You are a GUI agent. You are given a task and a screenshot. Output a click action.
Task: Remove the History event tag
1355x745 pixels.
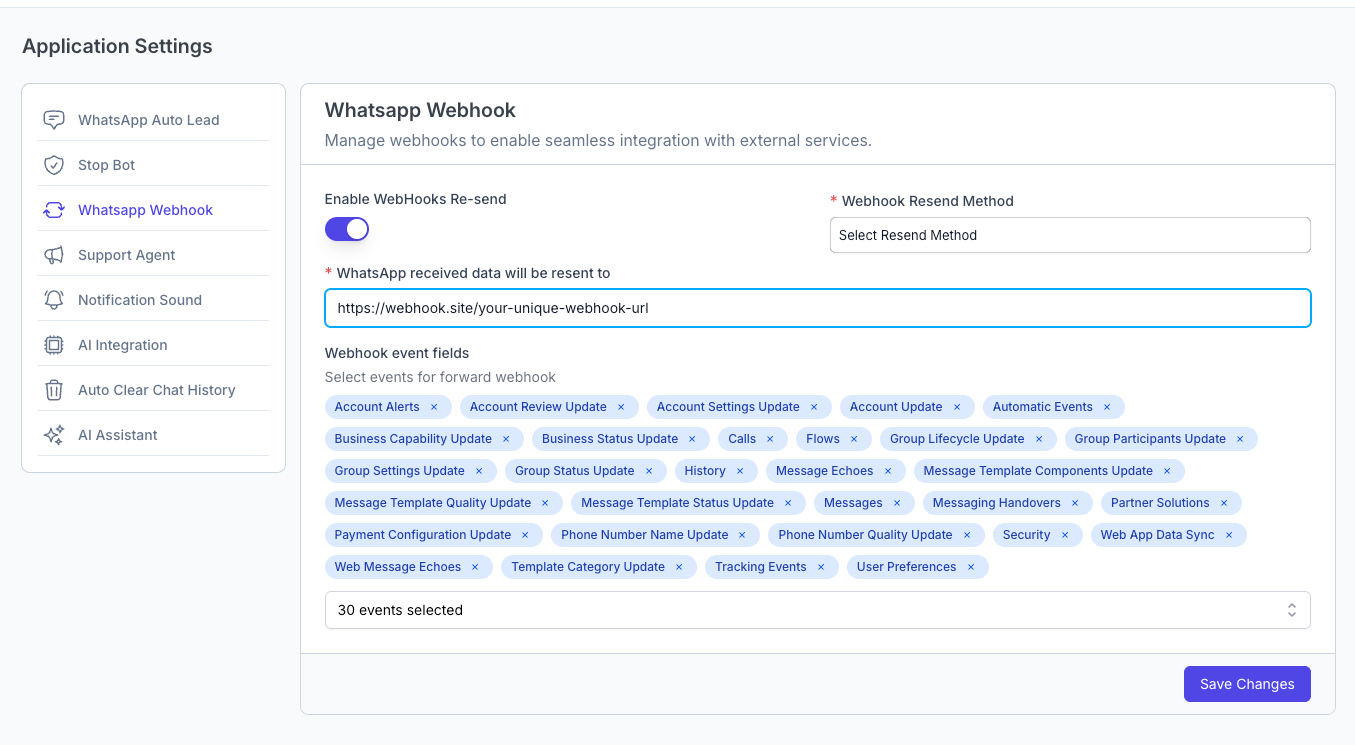[x=740, y=471]
